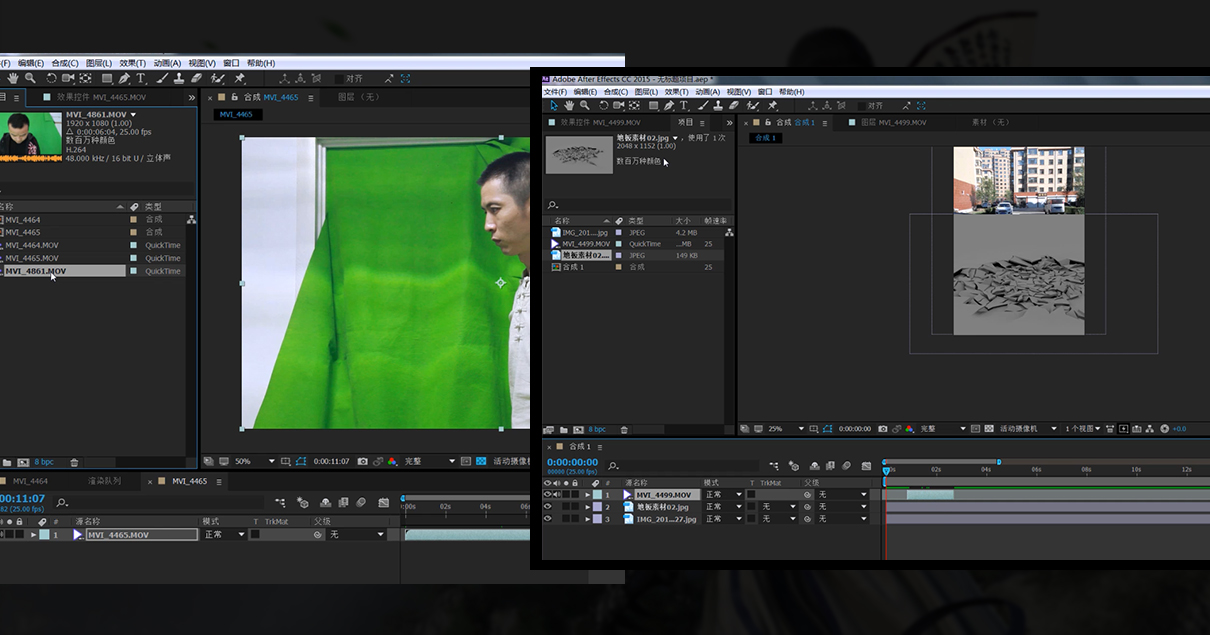Click the label color swatch of layer 1 MVI_4499.MOV
The height and width of the screenshot is (635, 1210).
598,494
